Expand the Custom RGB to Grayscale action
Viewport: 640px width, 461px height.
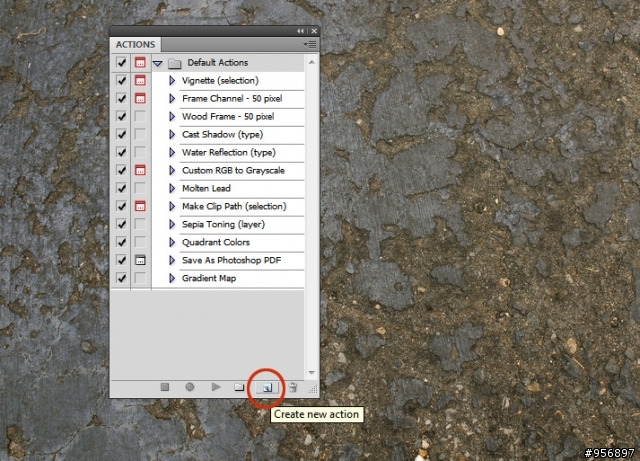(x=172, y=171)
